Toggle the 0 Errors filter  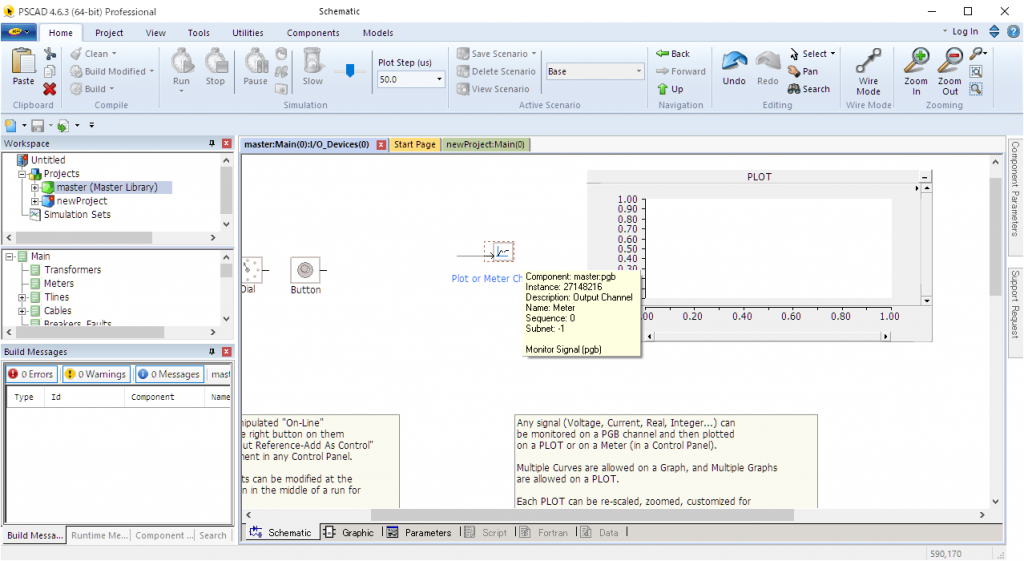(x=31, y=374)
